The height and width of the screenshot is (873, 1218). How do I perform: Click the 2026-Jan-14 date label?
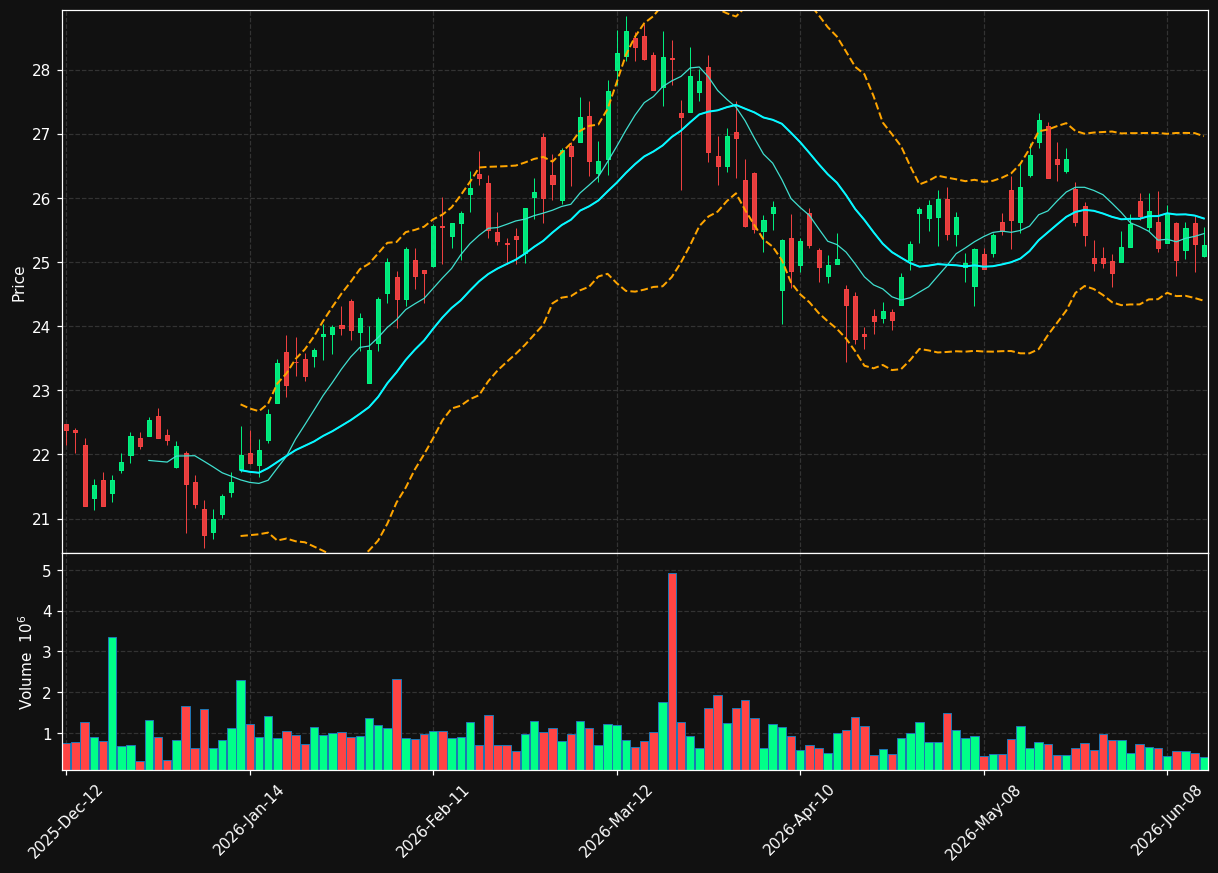coord(248,820)
